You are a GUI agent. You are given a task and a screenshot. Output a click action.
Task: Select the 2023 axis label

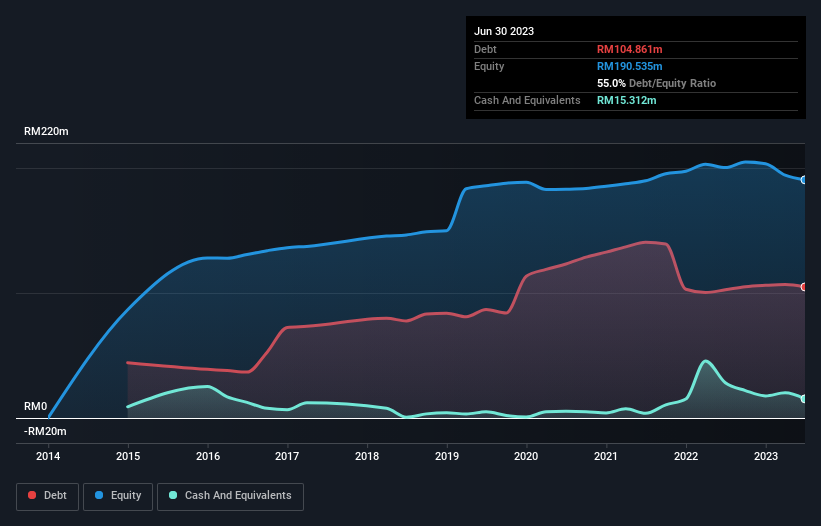pyautogui.click(x=765, y=456)
